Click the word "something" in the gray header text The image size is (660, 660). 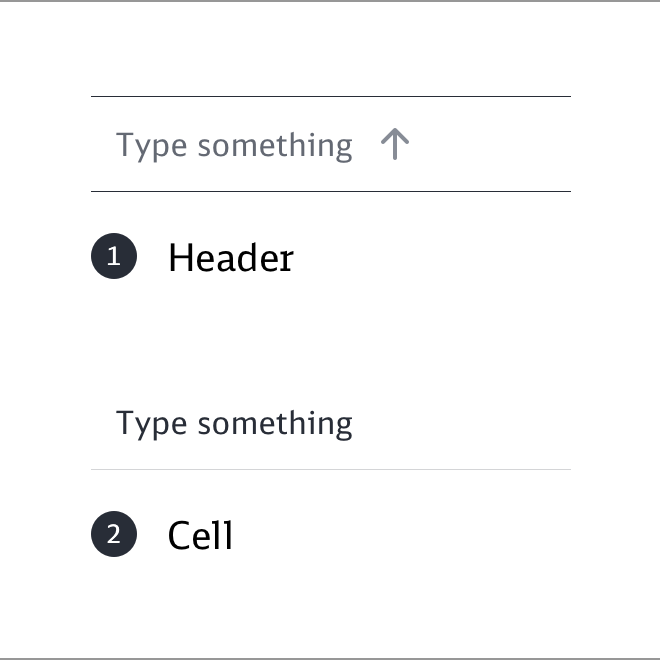coord(275,146)
